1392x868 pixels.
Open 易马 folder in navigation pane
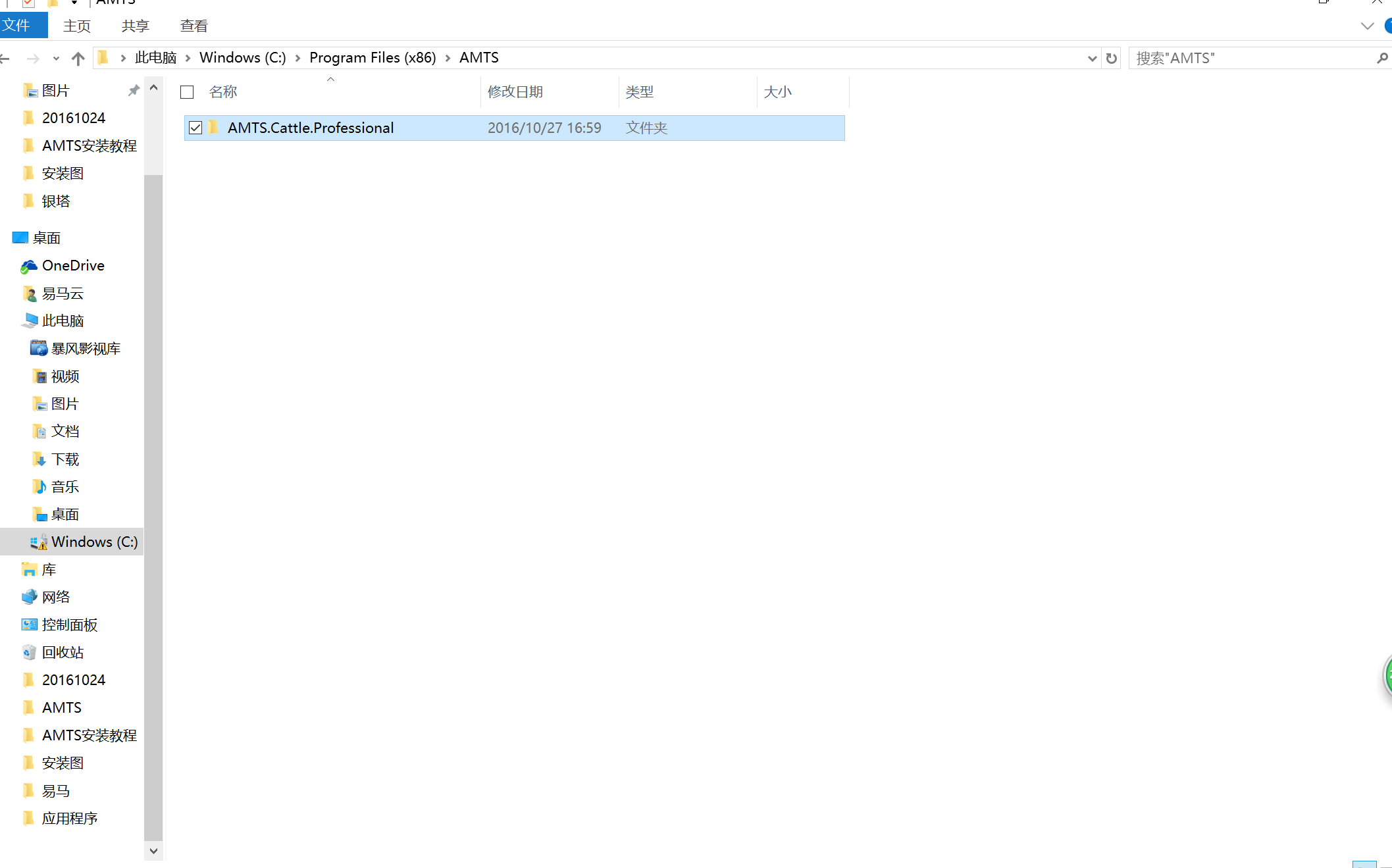coord(55,790)
